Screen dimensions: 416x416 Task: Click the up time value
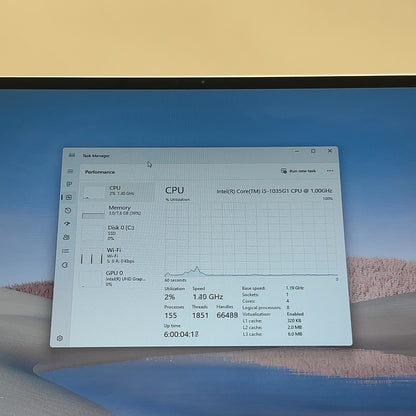(181, 334)
